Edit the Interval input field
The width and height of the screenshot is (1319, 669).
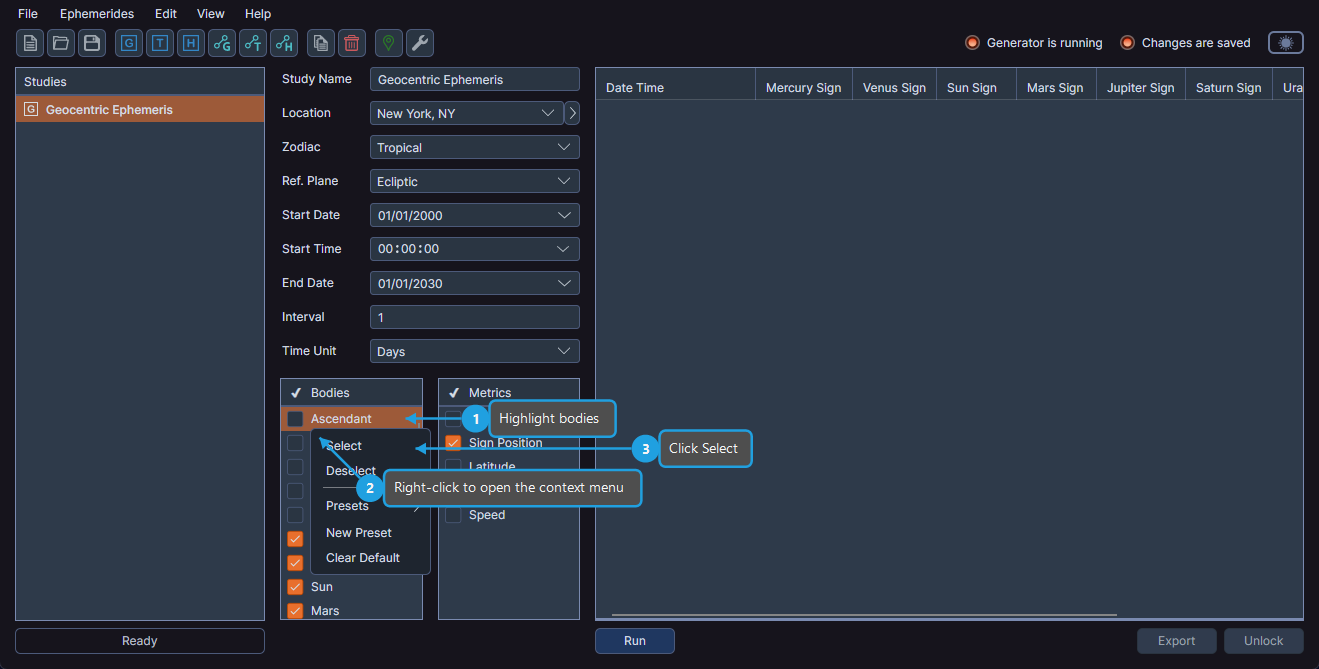tap(474, 317)
